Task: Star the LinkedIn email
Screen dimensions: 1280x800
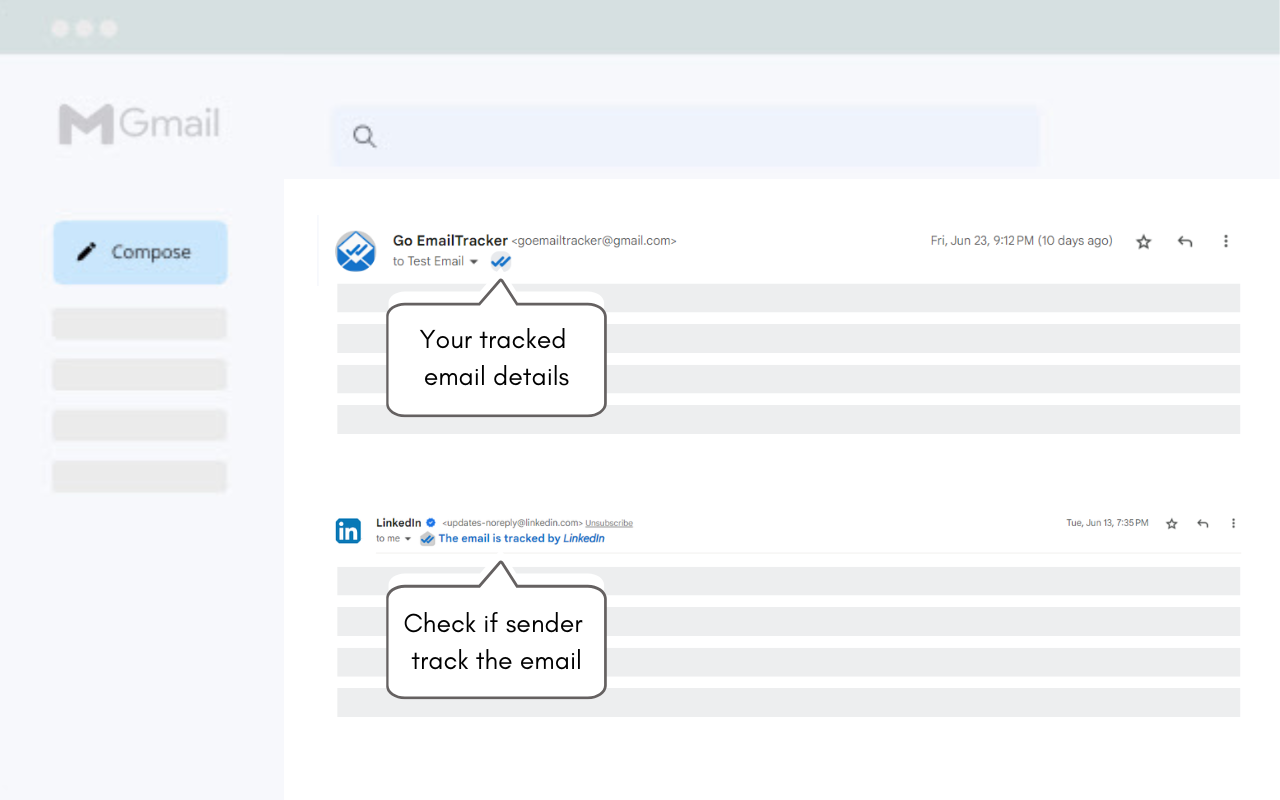Action: [x=1171, y=522]
